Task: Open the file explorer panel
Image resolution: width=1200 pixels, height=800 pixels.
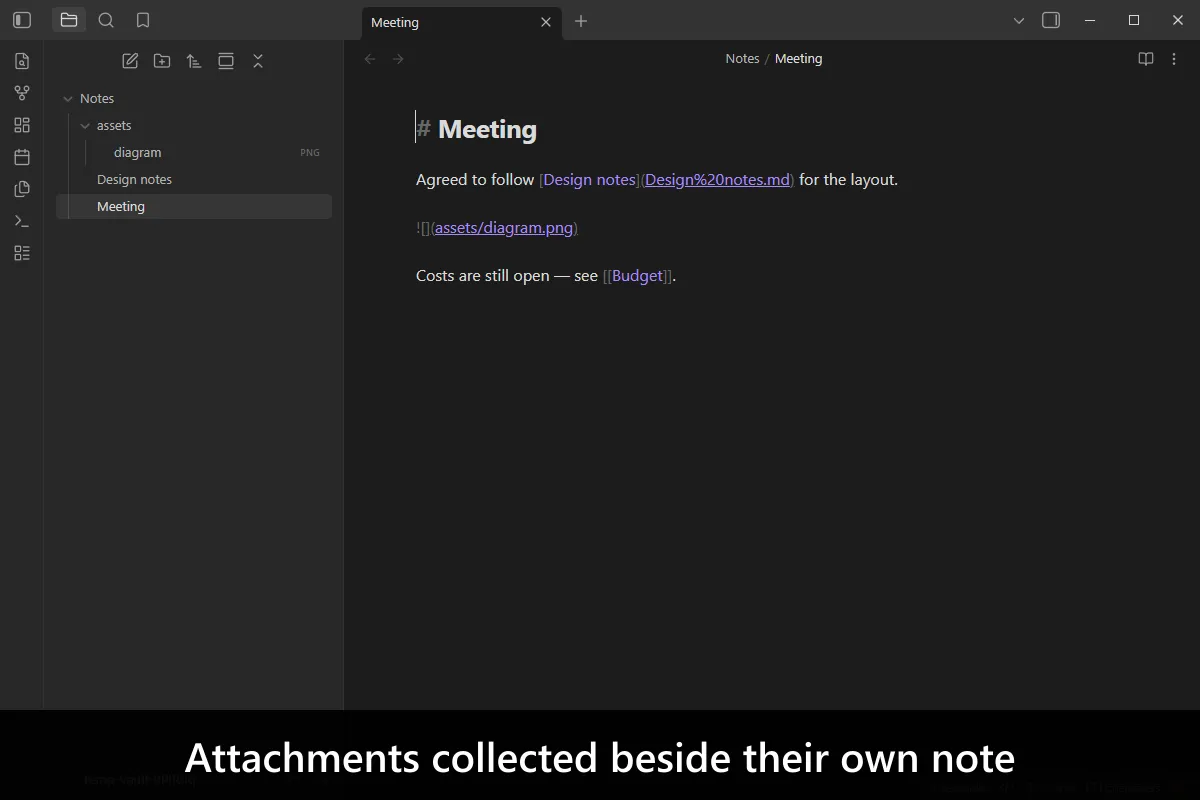Action: [x=69, y=20]
